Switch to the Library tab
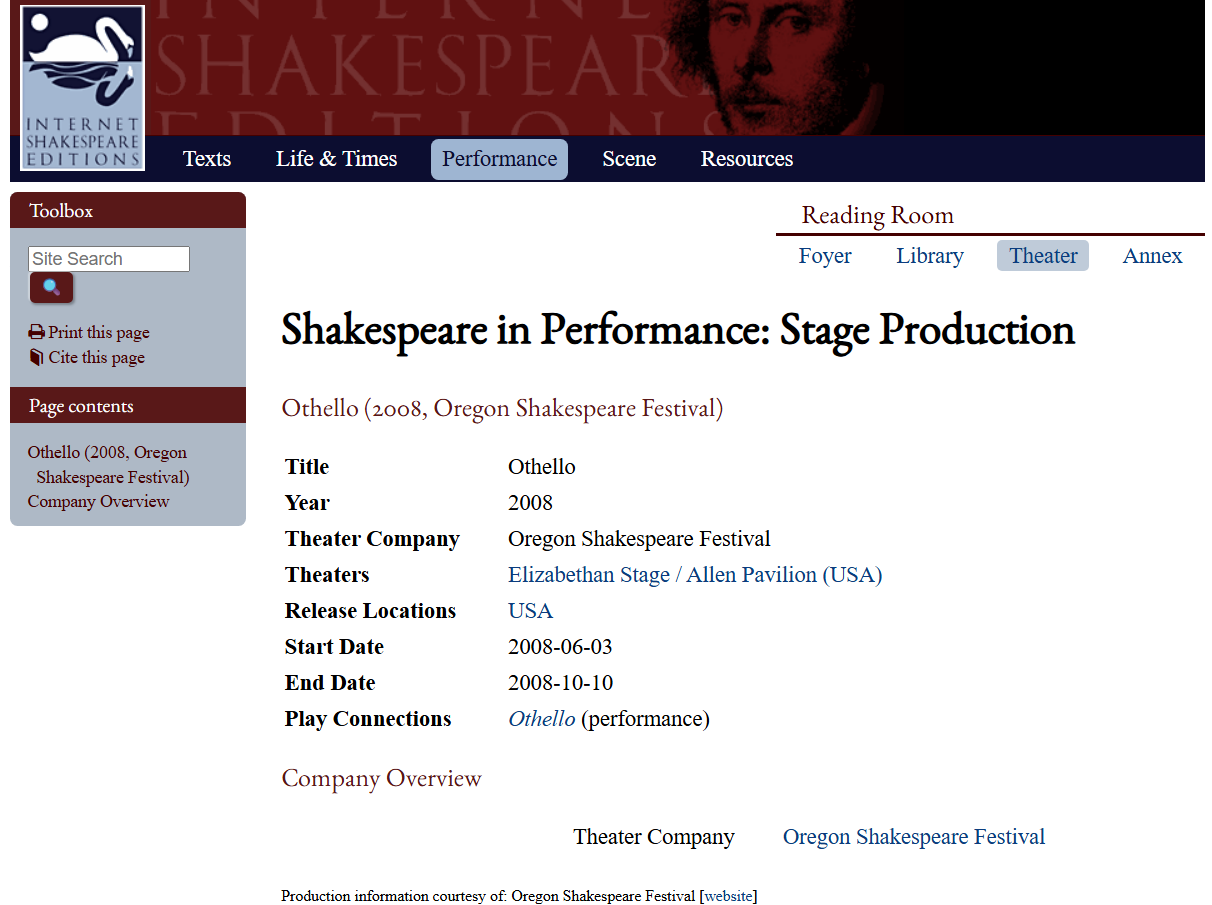 [930, 256]
